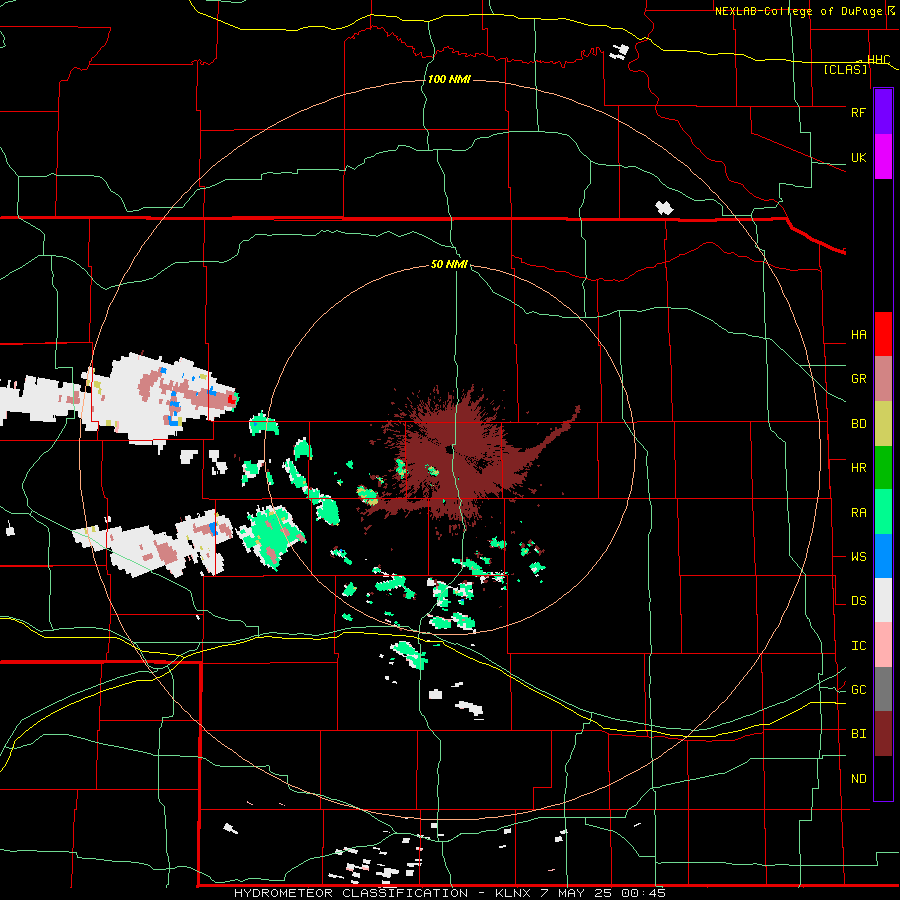Click the HR legend label
Screen dimensions: 900x900
[858, 468]
